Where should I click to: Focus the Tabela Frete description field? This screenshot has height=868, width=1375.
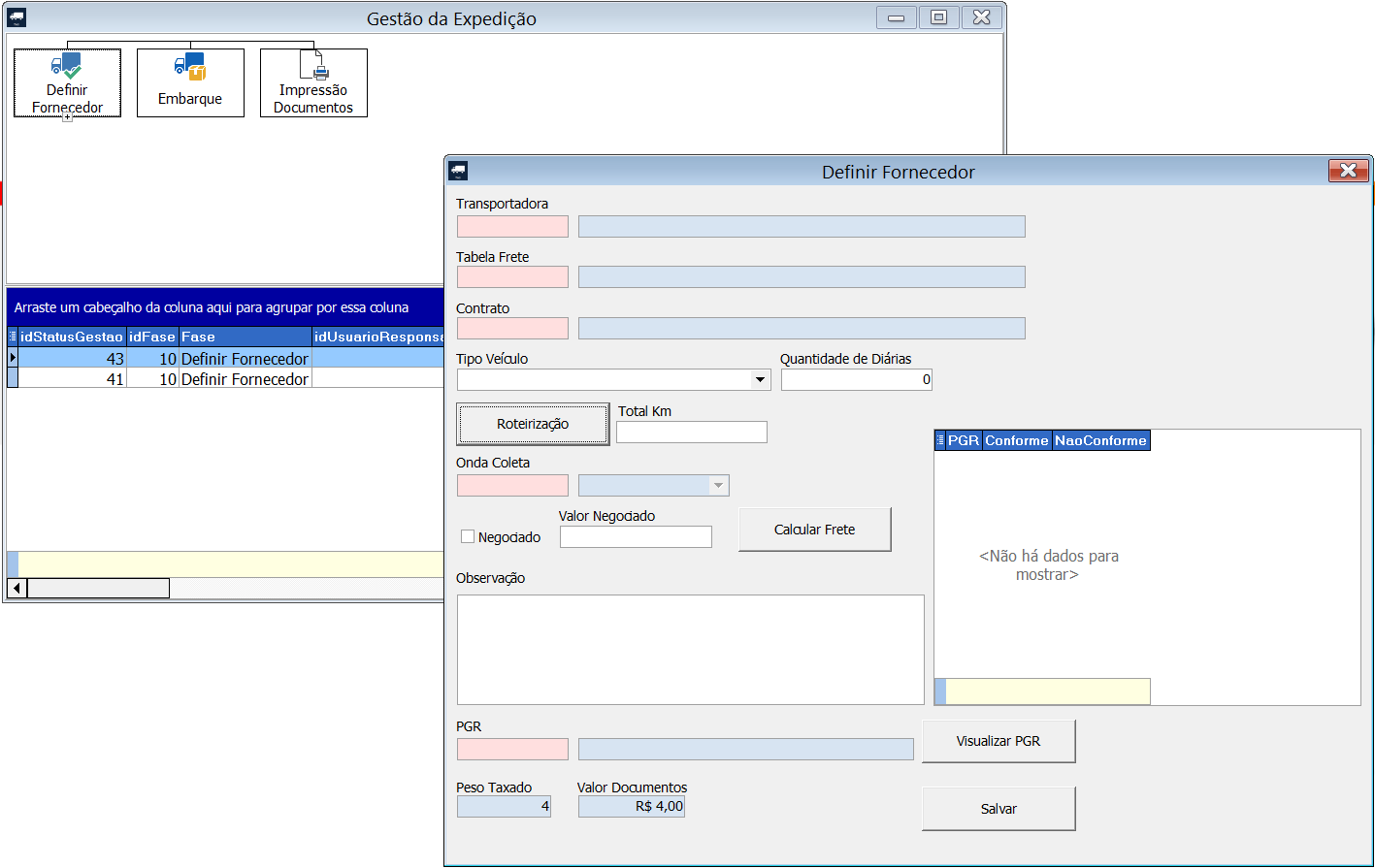pyautogui.click(x=802, y=276)
